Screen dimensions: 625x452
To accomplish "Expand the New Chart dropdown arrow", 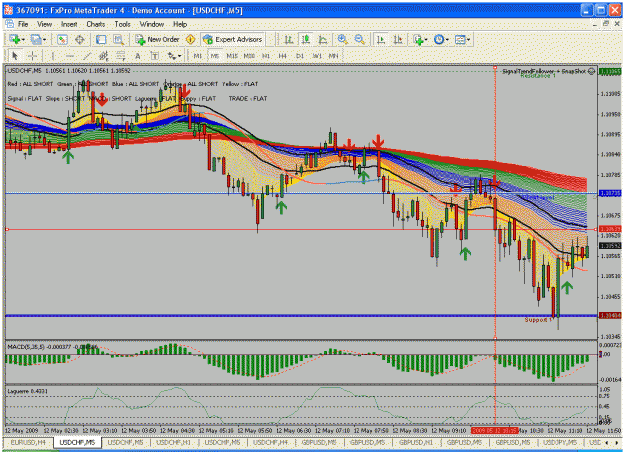I will click(23, 39).
